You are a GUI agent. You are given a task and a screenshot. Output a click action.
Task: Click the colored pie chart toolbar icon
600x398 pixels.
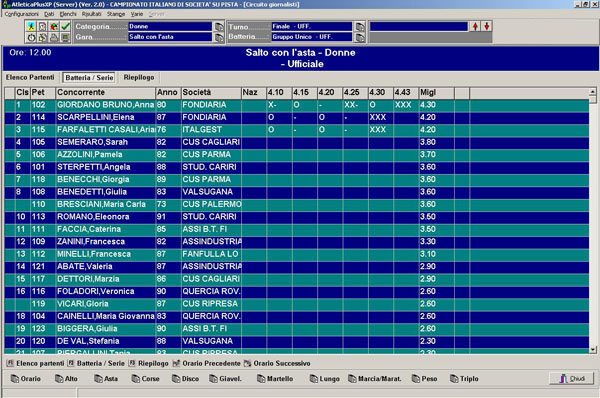(54, 26)
